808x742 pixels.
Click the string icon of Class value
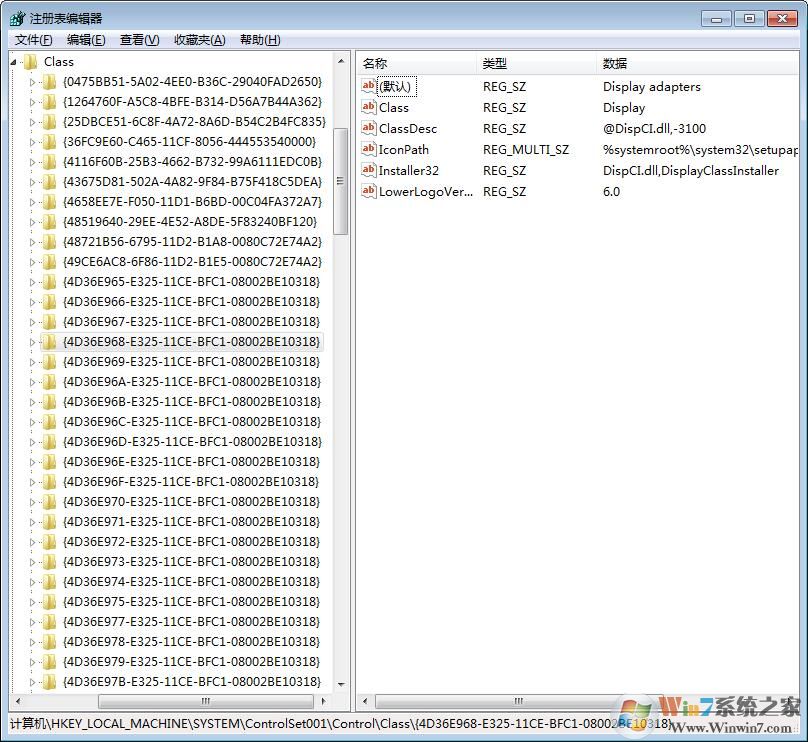(368, 107)
